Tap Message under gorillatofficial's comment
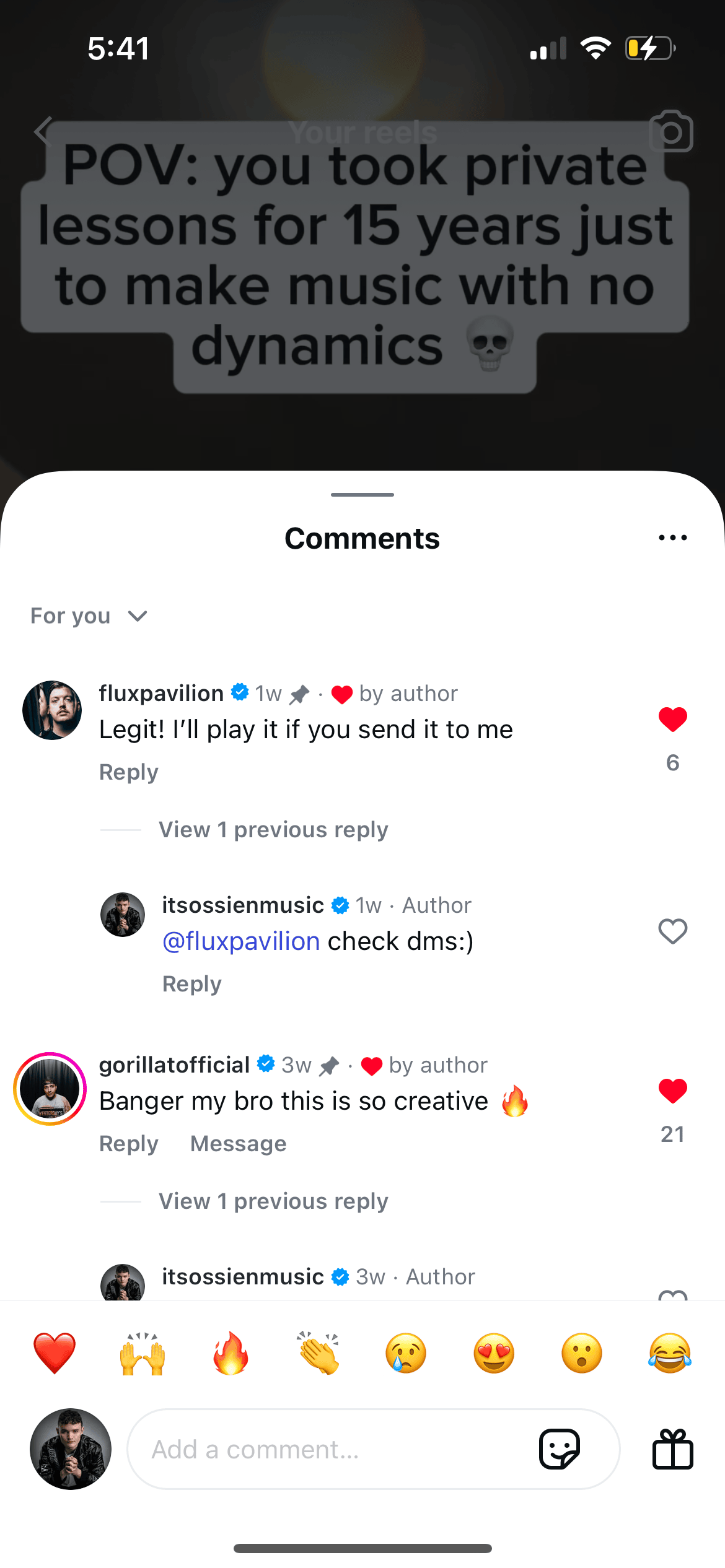This screenshot has height=1568, width=725. [x=238, y=1144]
